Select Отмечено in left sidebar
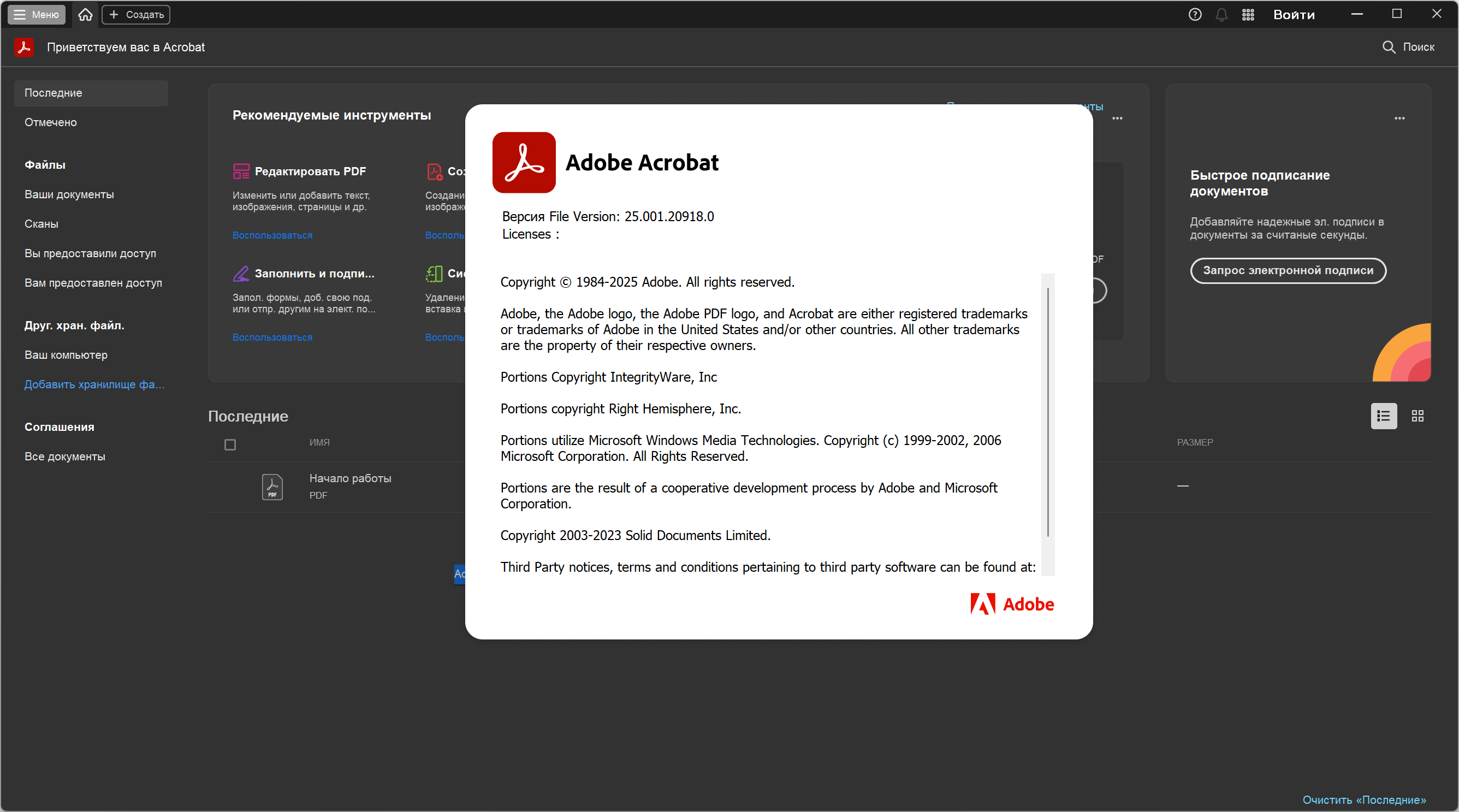 50,122
